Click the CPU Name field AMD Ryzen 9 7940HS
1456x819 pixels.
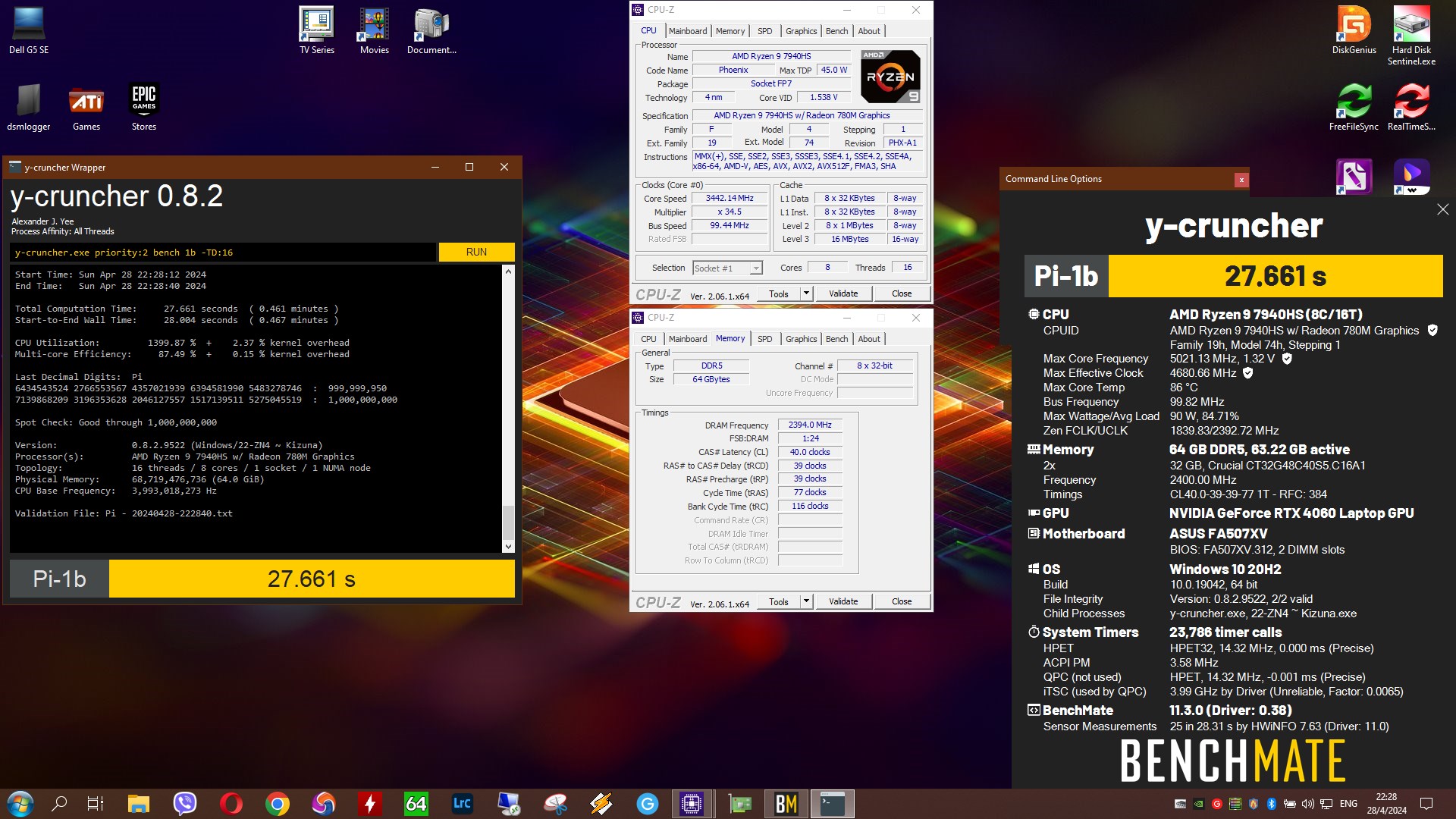(x=771, y=56)
